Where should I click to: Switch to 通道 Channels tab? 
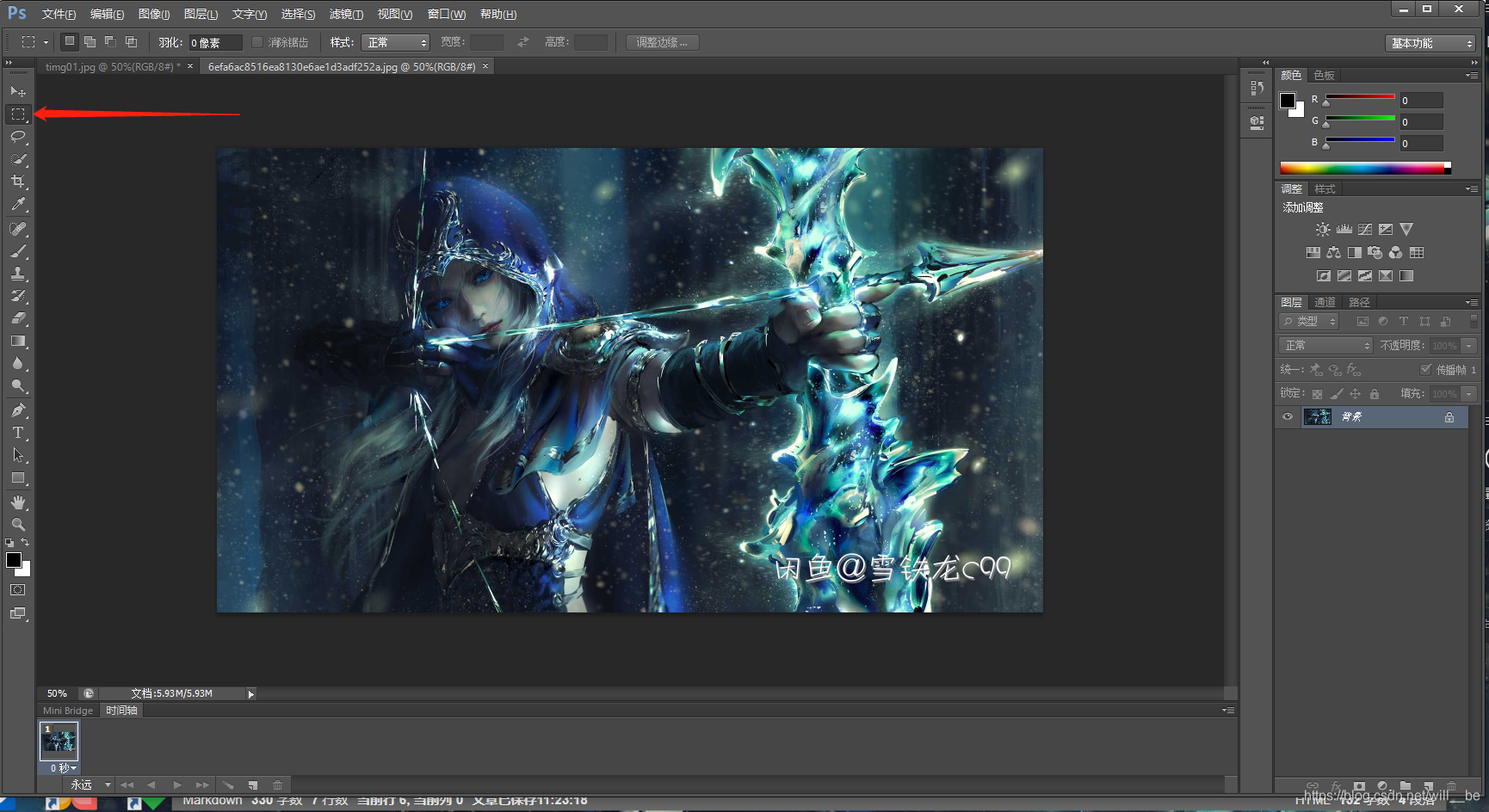point(1325,302)
